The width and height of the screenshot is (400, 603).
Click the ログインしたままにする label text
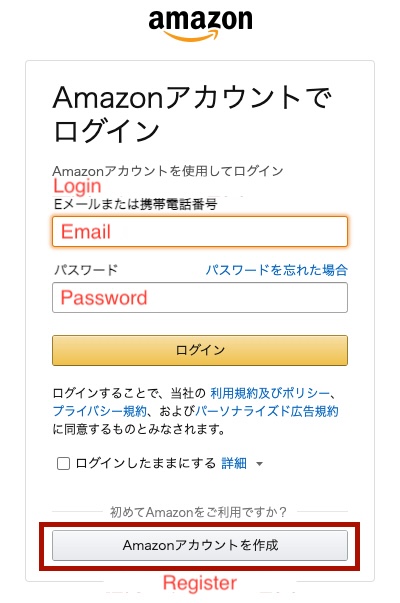coord(146,463)
